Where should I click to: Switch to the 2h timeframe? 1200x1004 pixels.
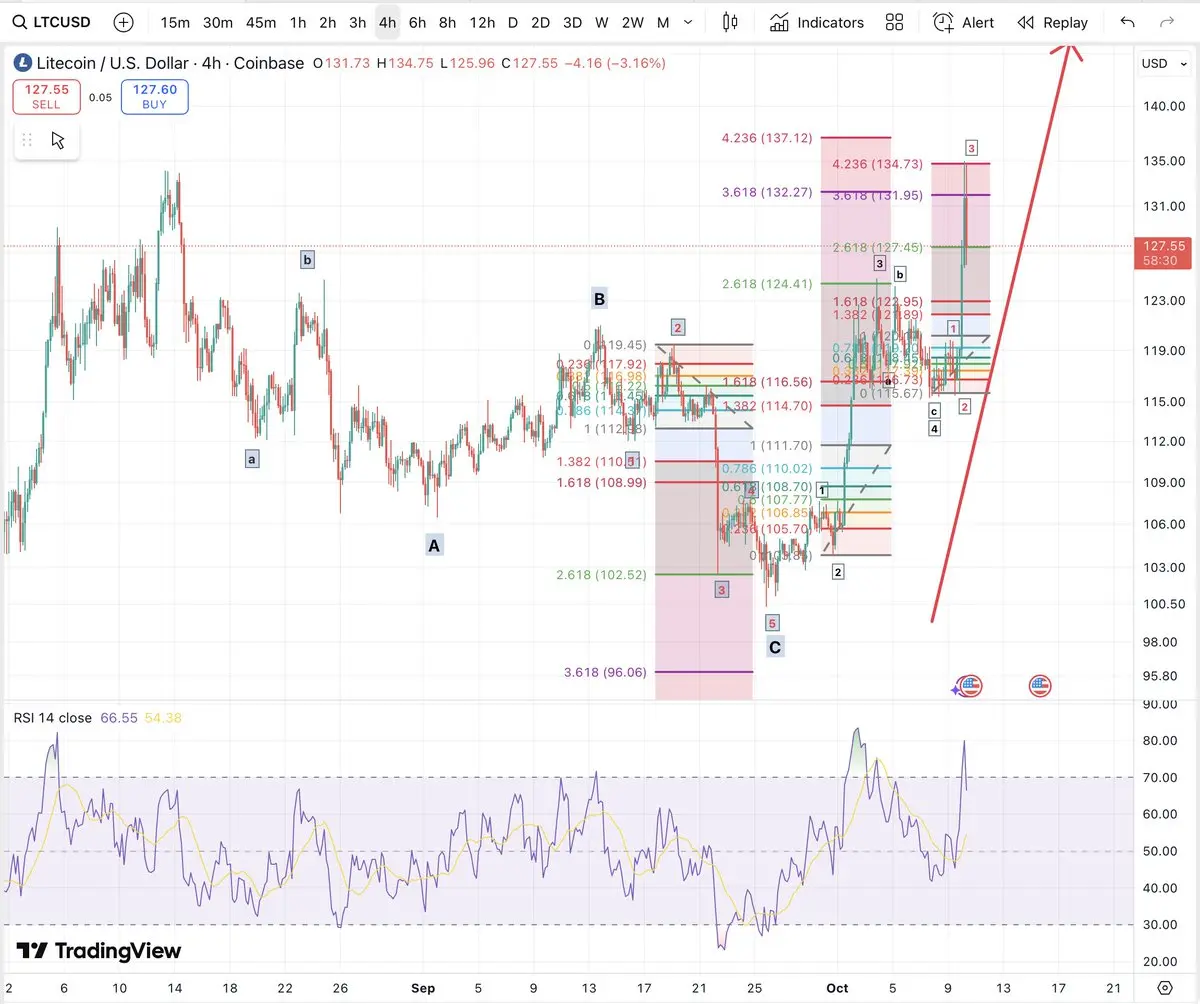pyautogui.click(x=327, y=22)
